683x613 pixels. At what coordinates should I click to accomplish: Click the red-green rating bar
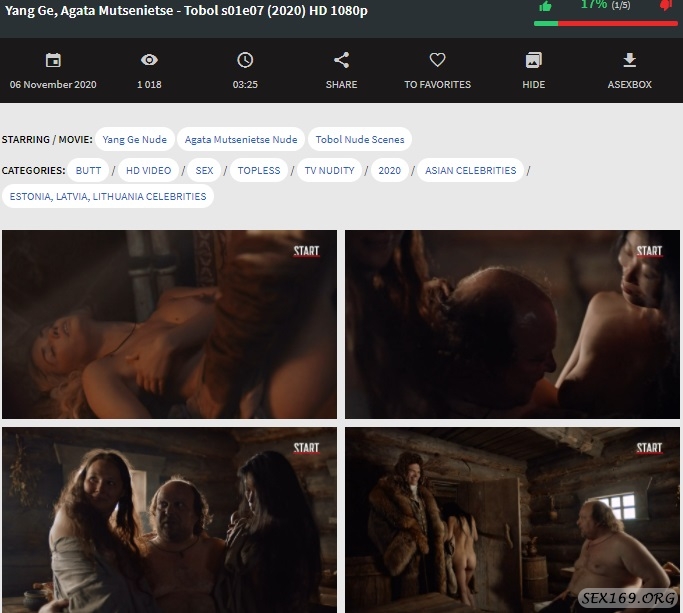pos(606,23)
